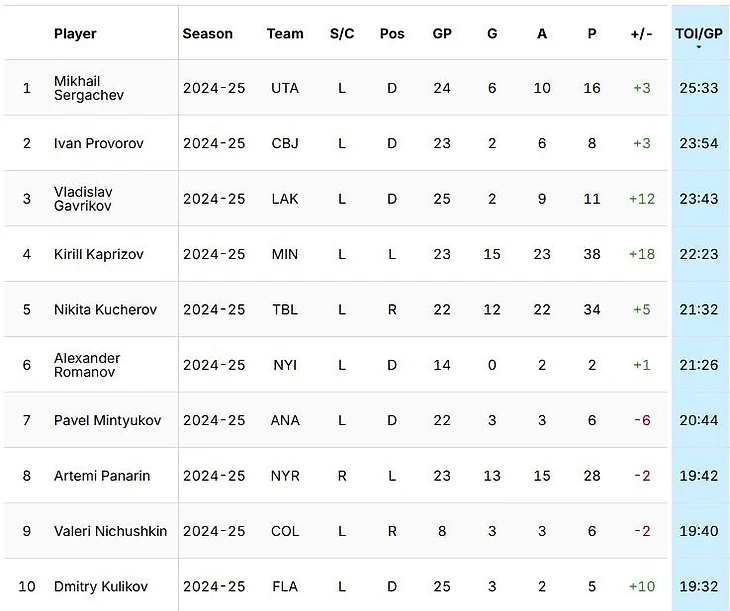
Task: Click the Pos column header
Action: click(392, 33)
